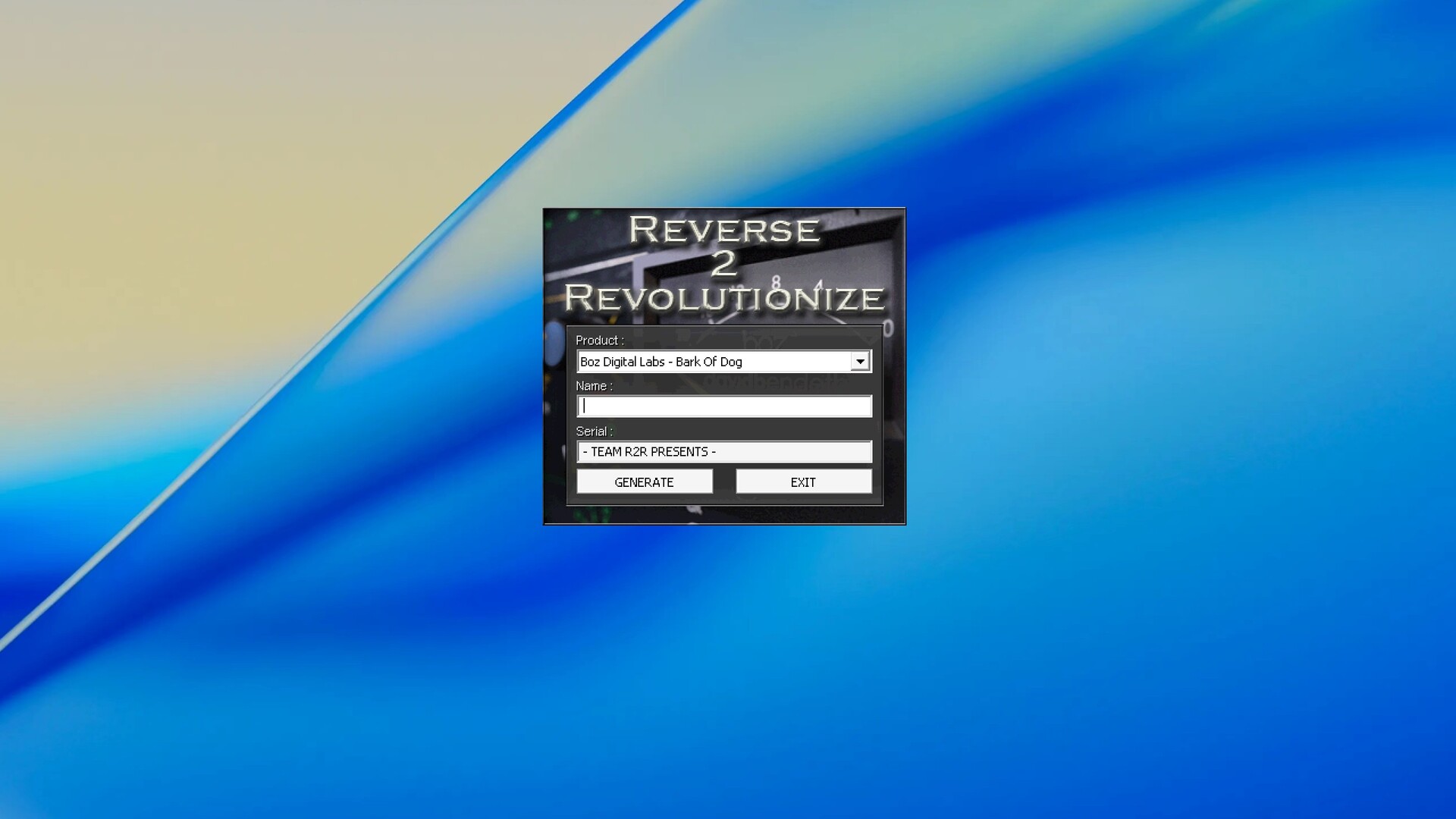Open the Product dropdown arrow

coord(860,362)
